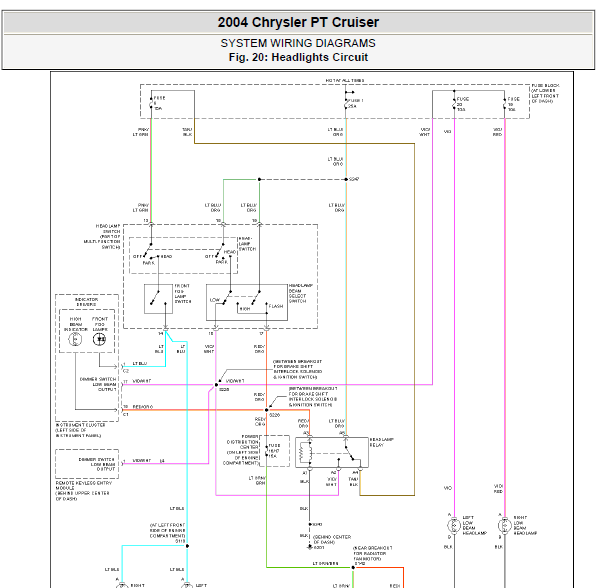
Task: Click the 'HIGH' position in beam select switch
Action: pyautogui.click(x=245, y=308)
